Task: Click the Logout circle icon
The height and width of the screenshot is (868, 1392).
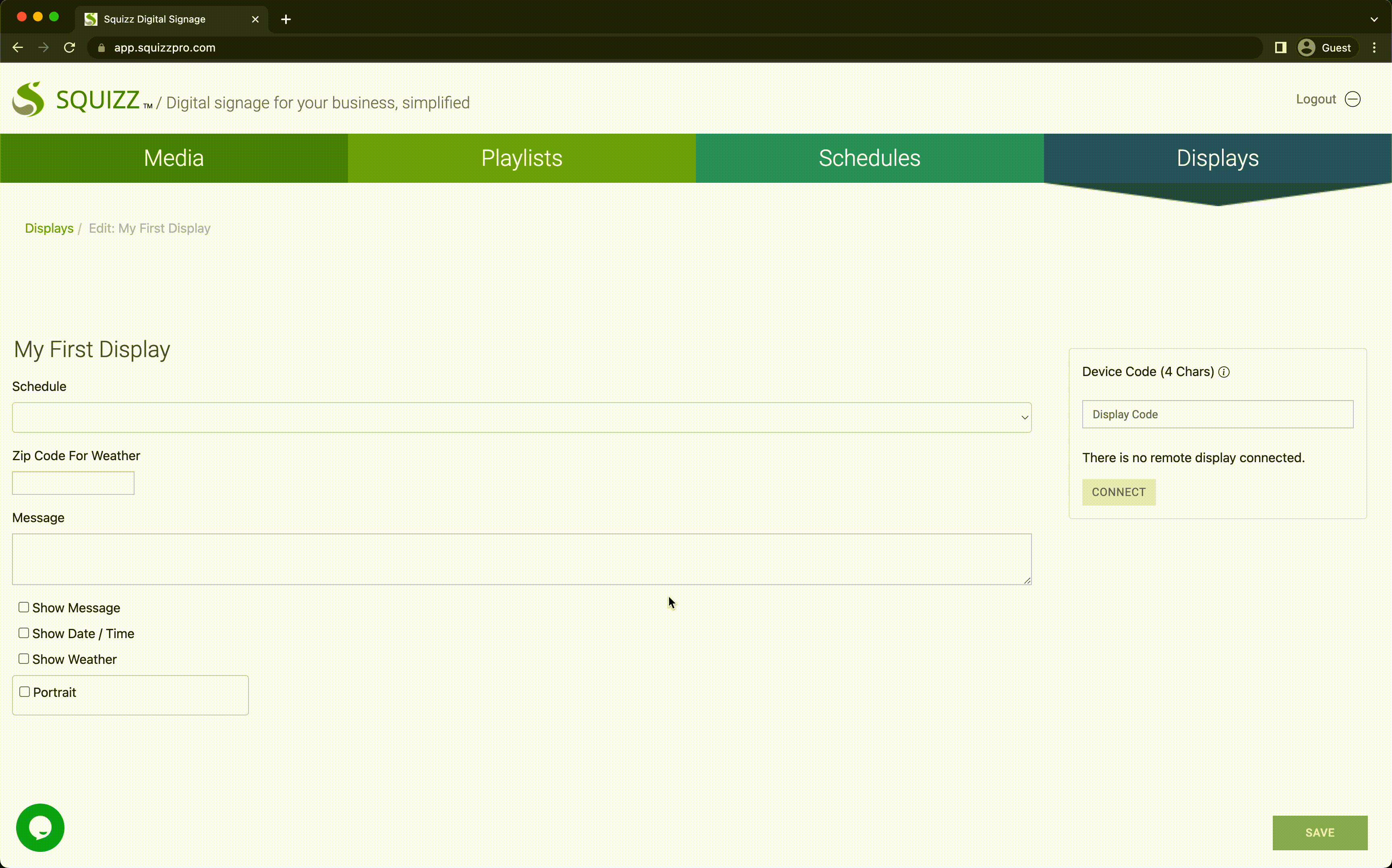Action: point(1353,99)
